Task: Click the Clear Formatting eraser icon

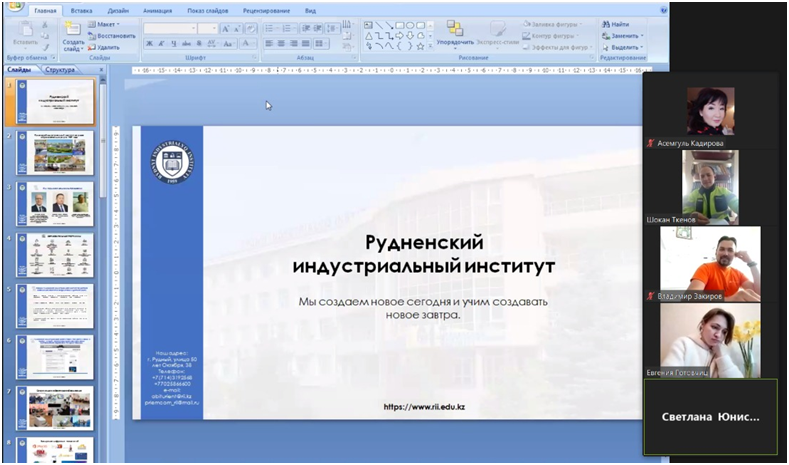Action: click(x=251, y=29)
